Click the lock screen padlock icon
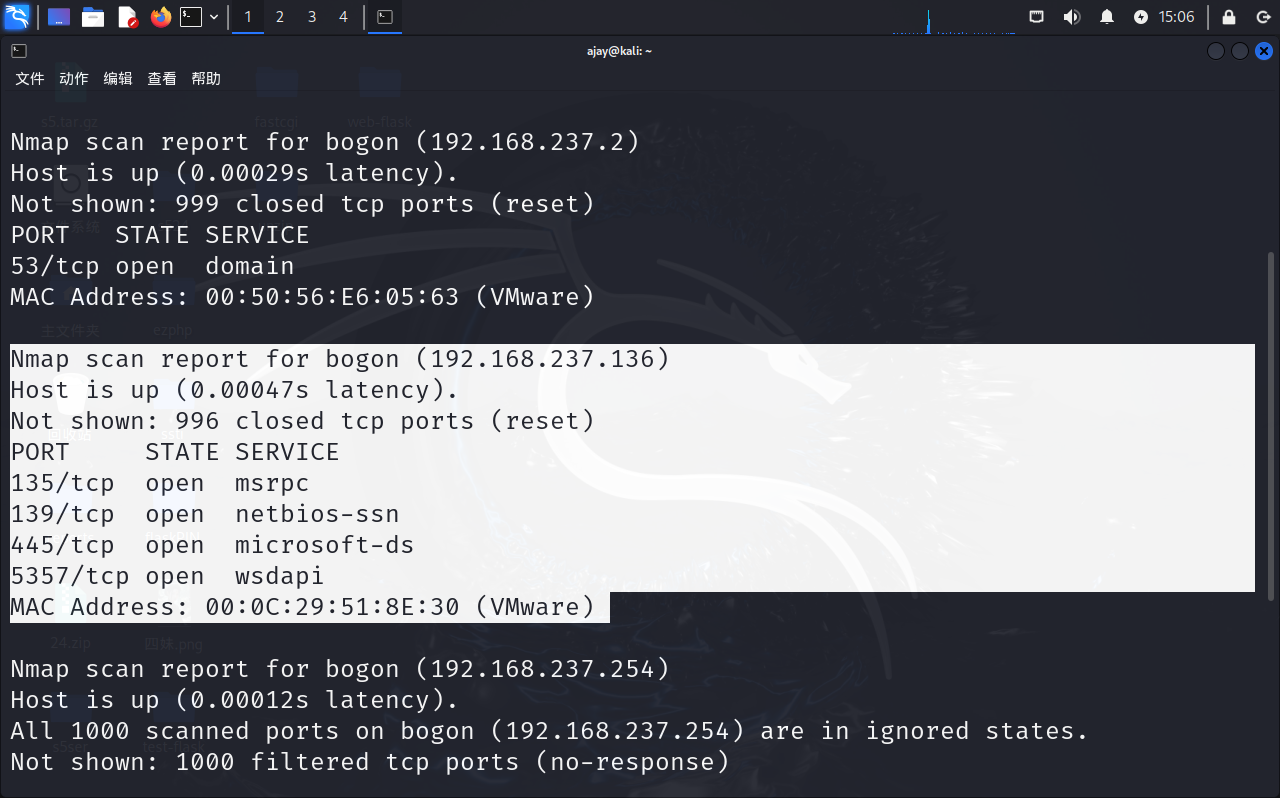Image resolution: width=1280 pixels, height=798 pixels. coord(1229,17)
